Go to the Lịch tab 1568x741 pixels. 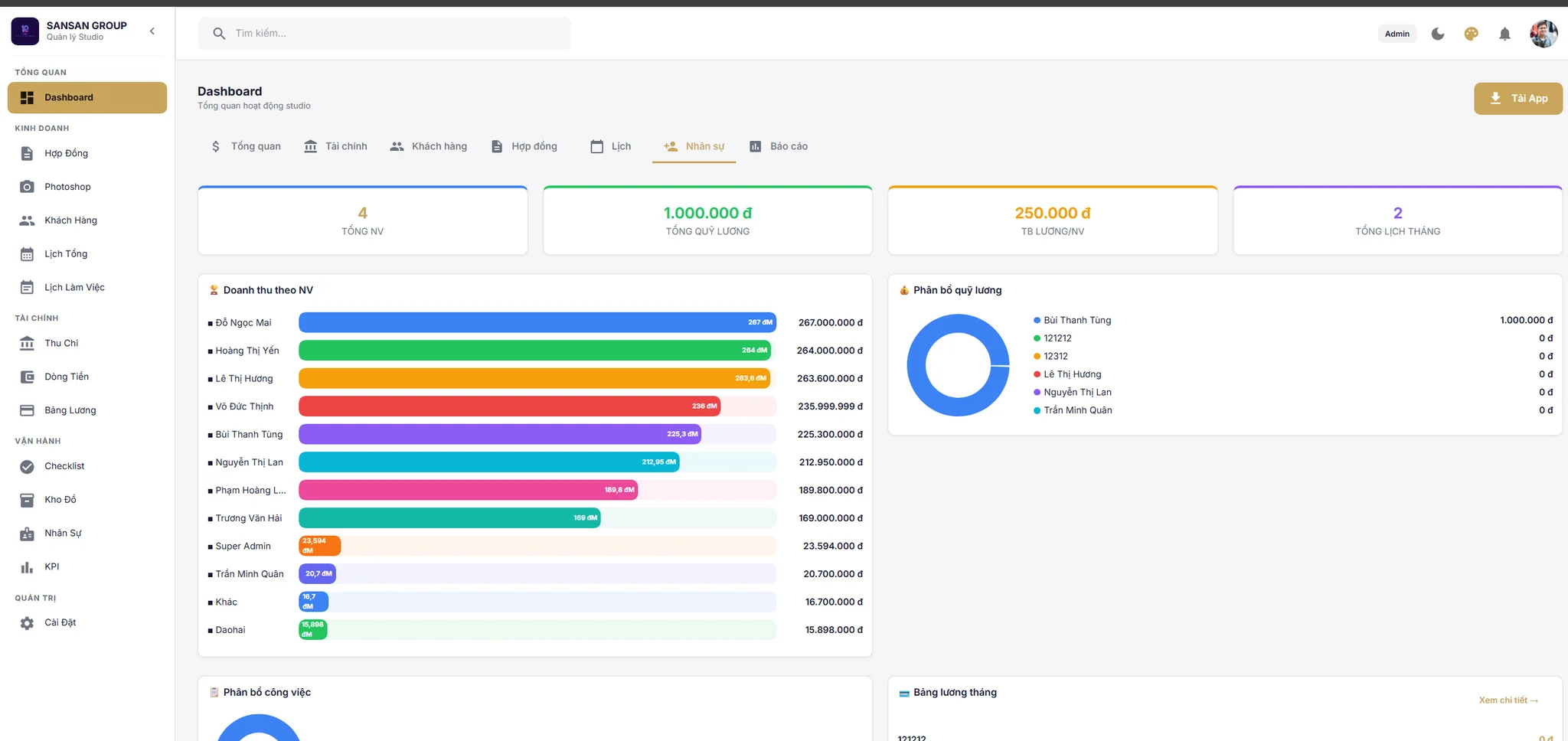coord(610,146)
